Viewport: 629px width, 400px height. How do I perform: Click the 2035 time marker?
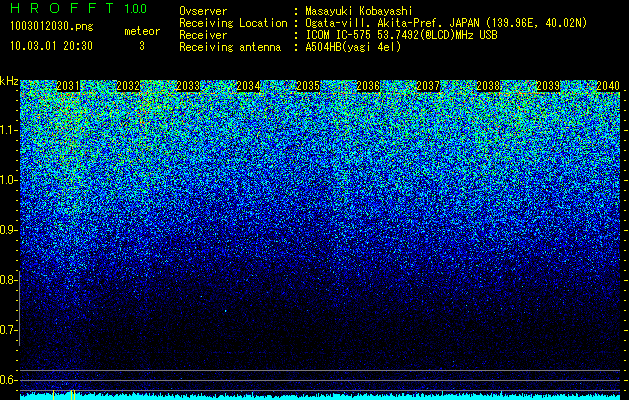click(308, 86)
